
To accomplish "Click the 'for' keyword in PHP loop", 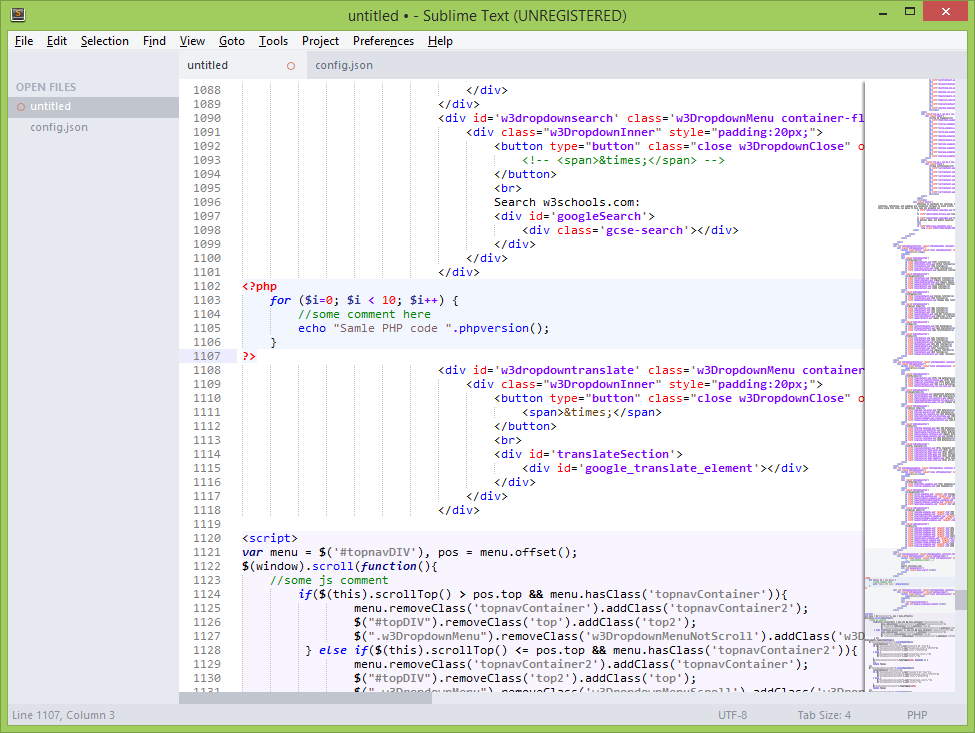I will [x=280, y=300].
